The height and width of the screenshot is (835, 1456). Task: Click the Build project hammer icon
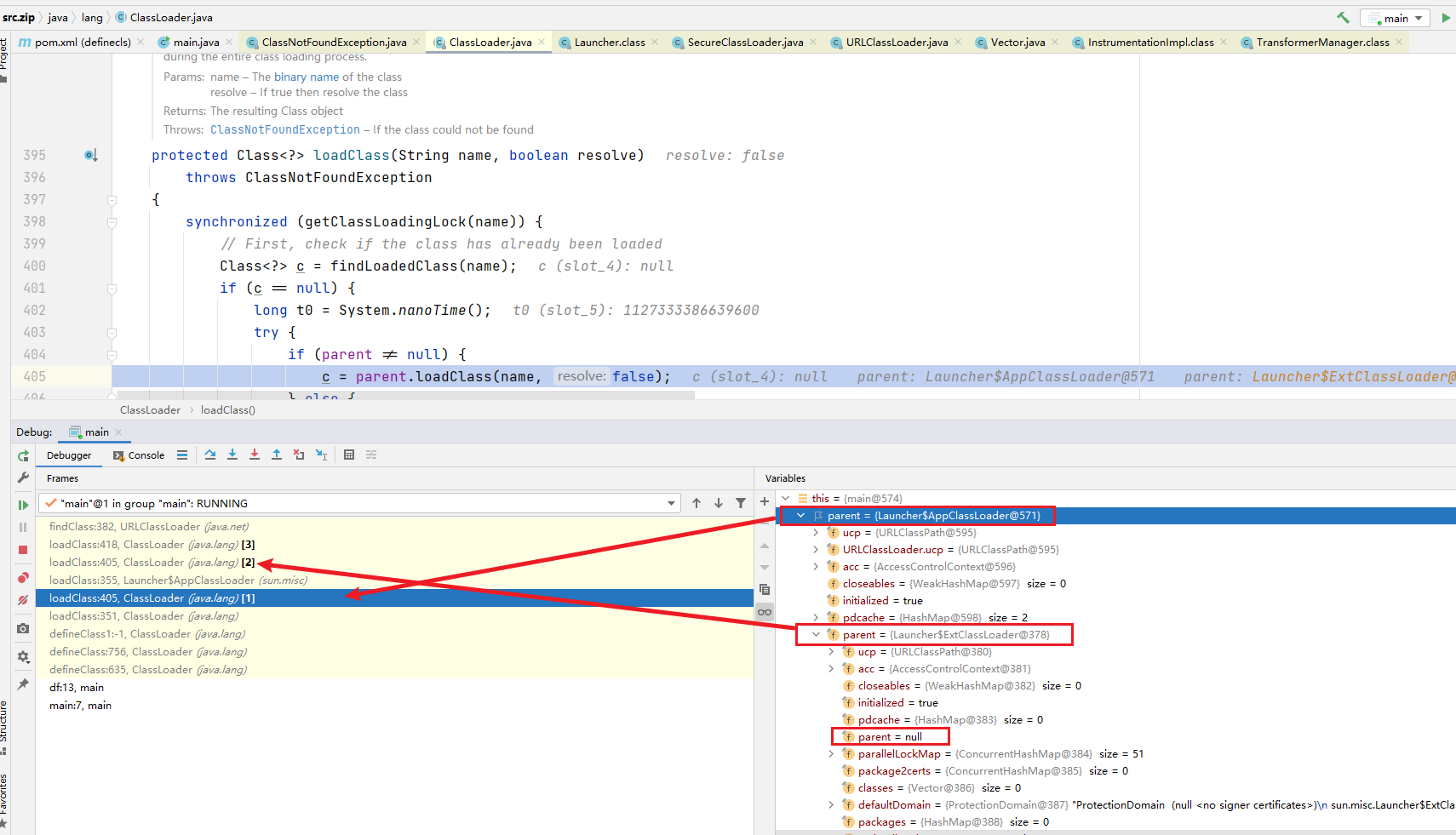point(1343,18)
